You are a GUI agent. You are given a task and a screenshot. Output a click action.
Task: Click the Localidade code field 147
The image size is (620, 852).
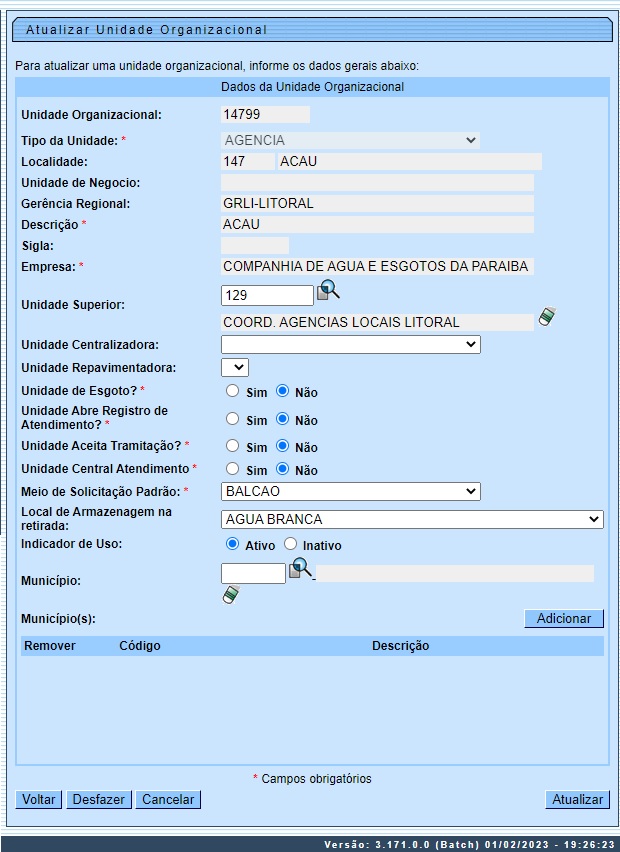pos(248,161)
